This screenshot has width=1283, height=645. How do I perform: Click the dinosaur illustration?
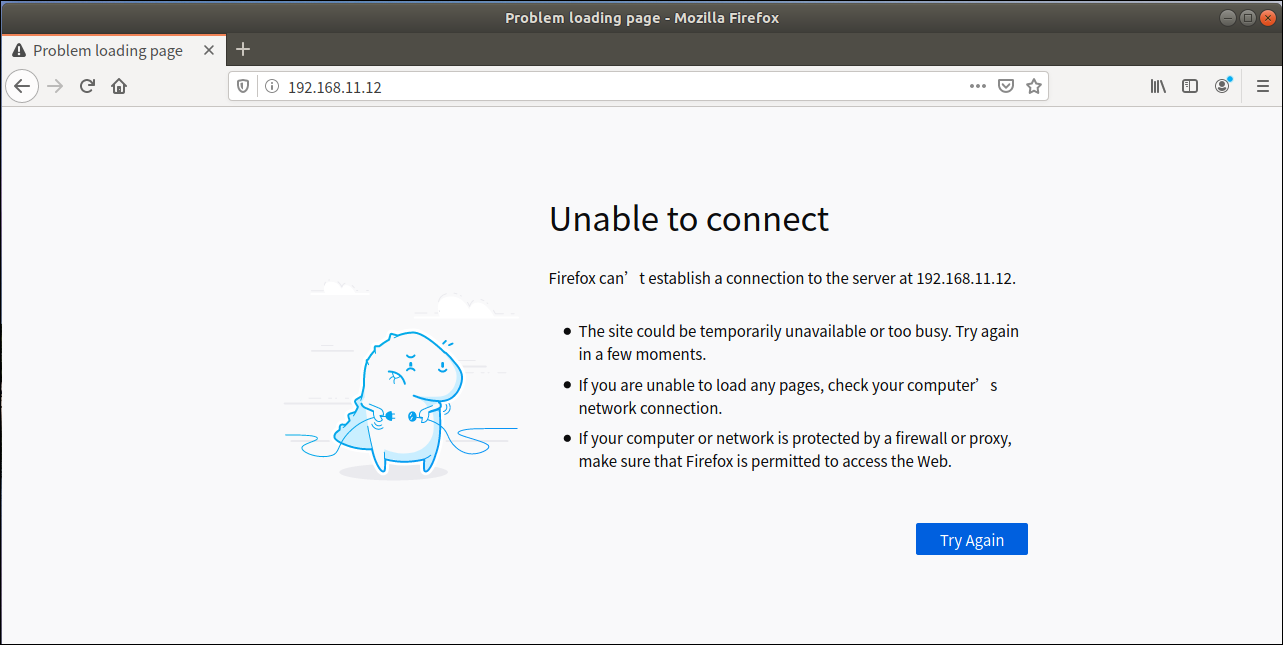[402, 380]
